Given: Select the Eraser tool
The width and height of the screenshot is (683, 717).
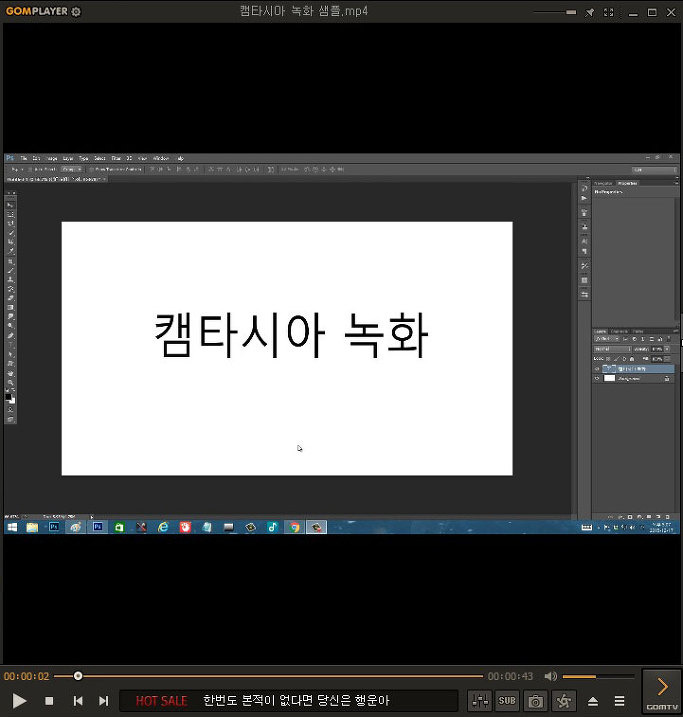Looking at the screenshot, I should click(11, 298).
